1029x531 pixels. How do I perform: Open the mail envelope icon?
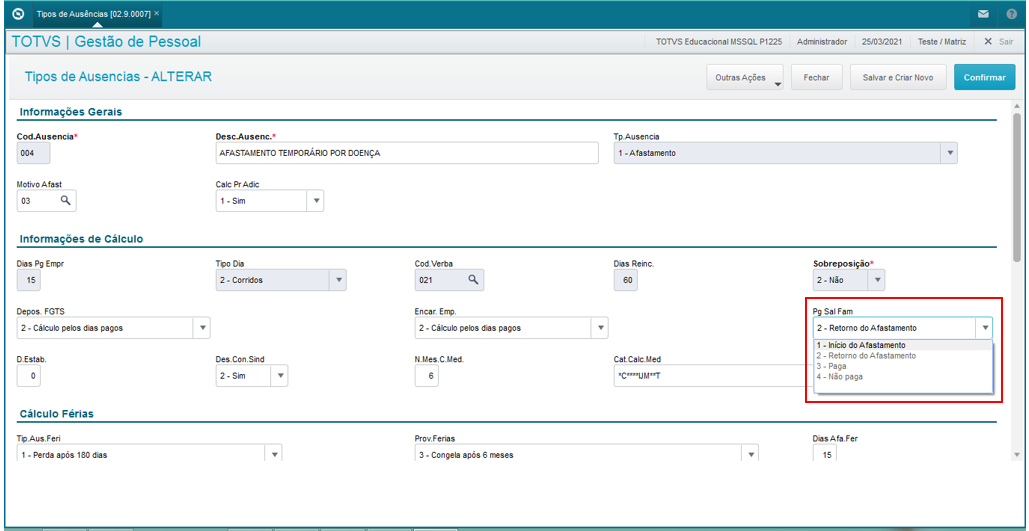983,14
